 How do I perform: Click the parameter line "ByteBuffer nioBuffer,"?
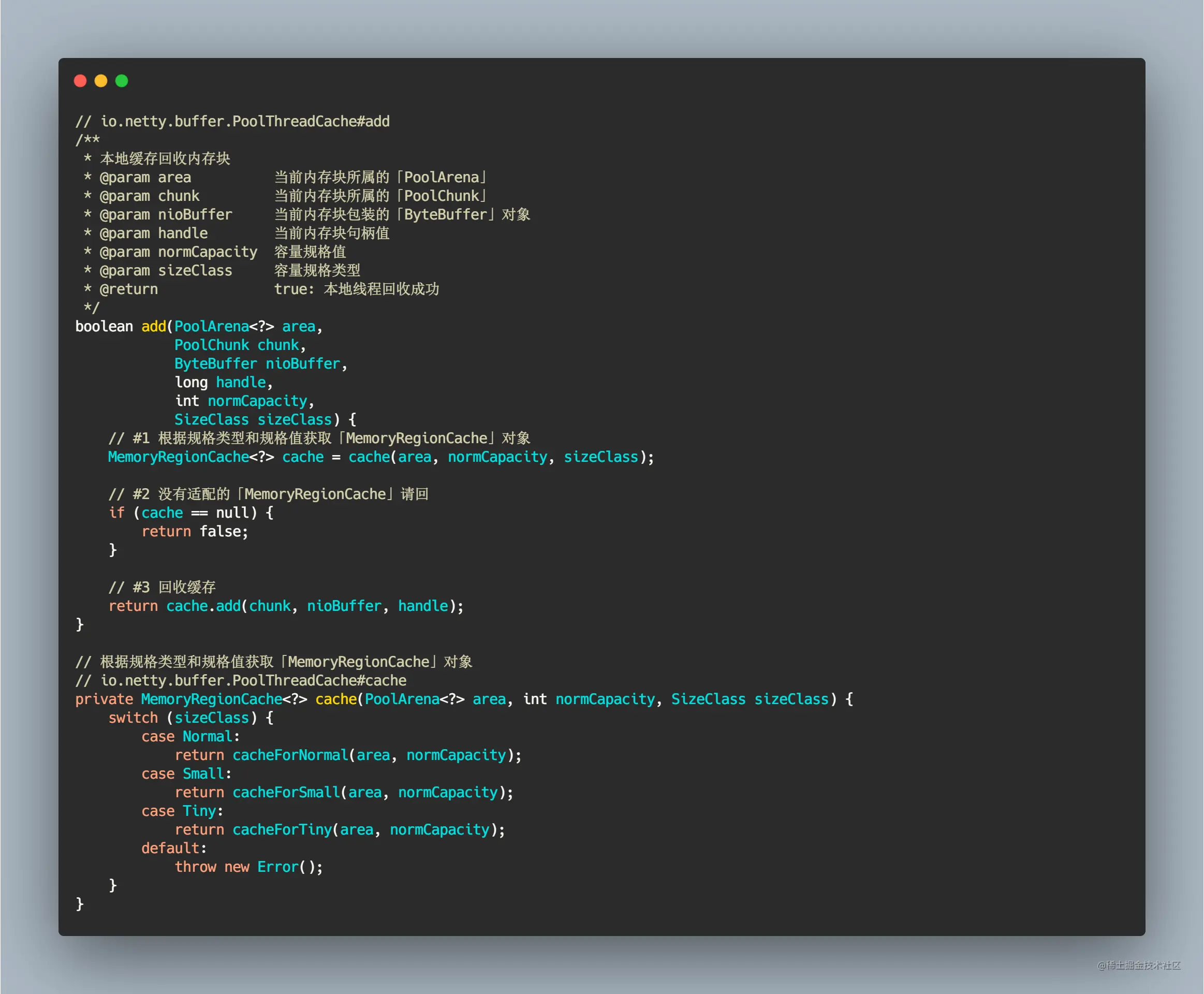tap(261, 363)
